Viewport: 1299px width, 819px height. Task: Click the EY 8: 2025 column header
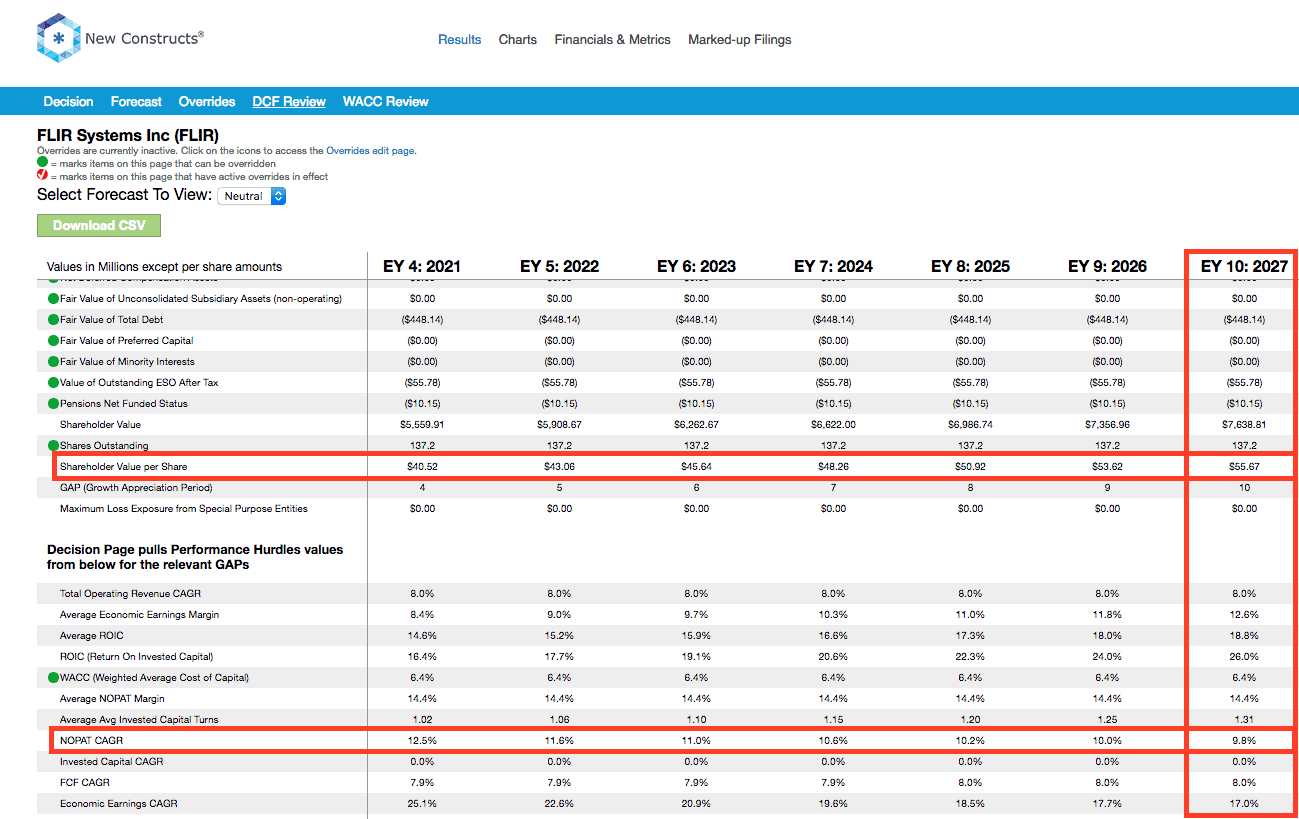(x=970, y=266)
